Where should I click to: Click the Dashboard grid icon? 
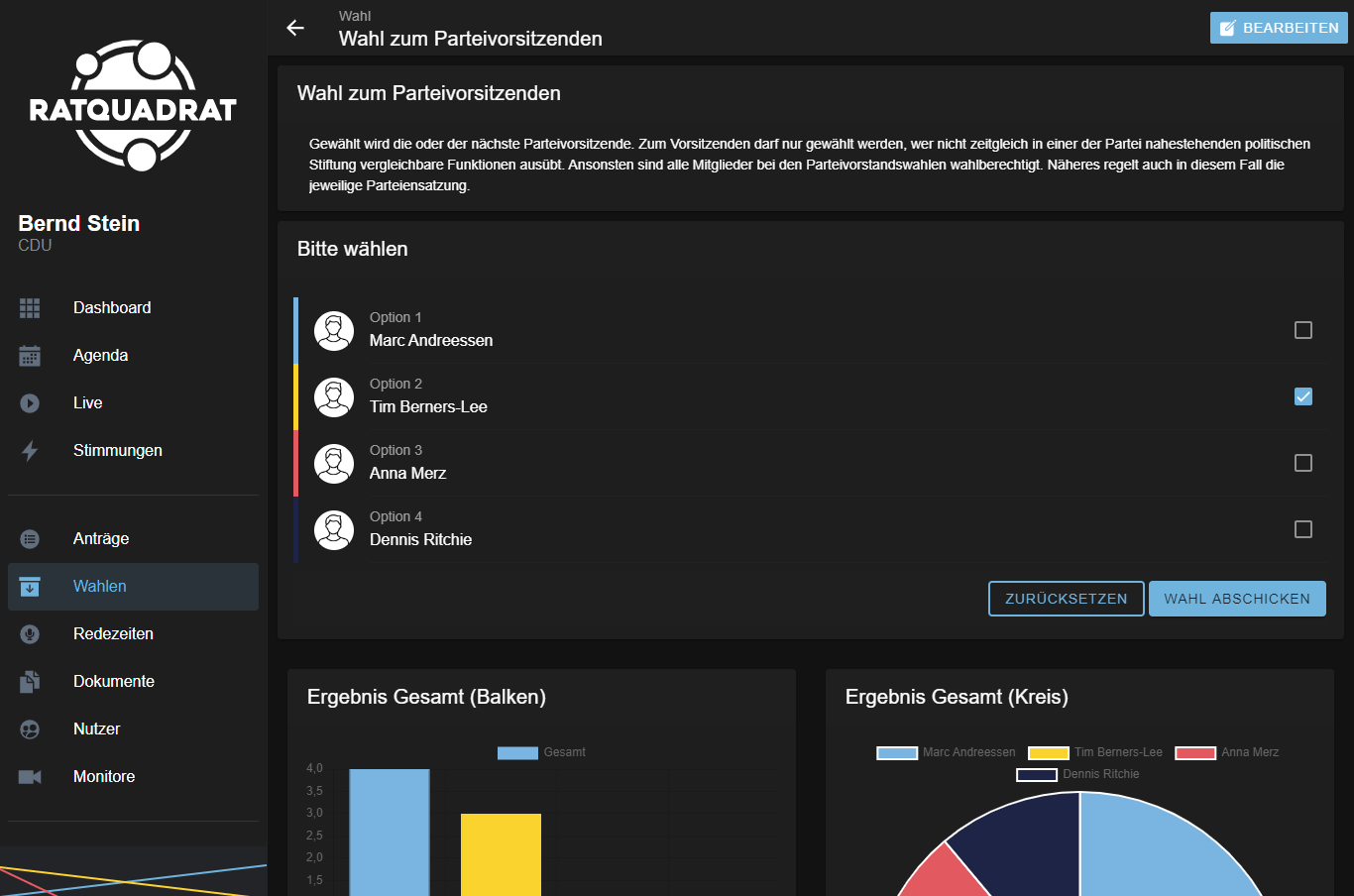30,308
